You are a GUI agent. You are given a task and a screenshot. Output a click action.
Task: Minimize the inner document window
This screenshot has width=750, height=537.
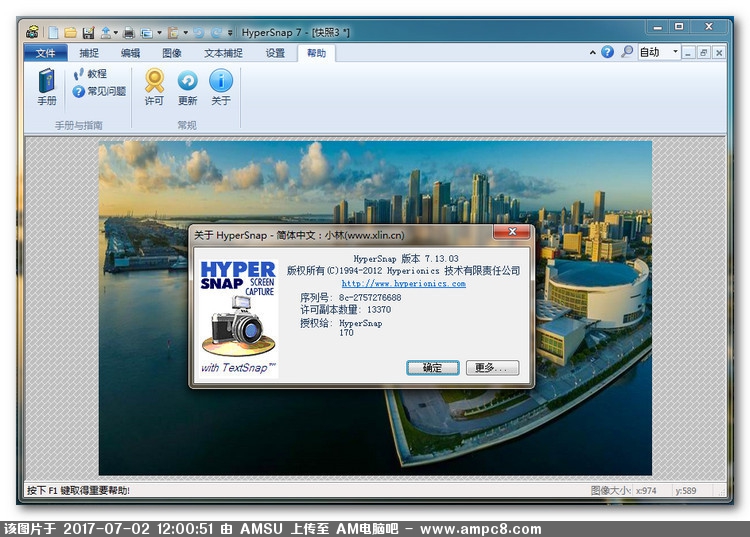tap(688, 53)
